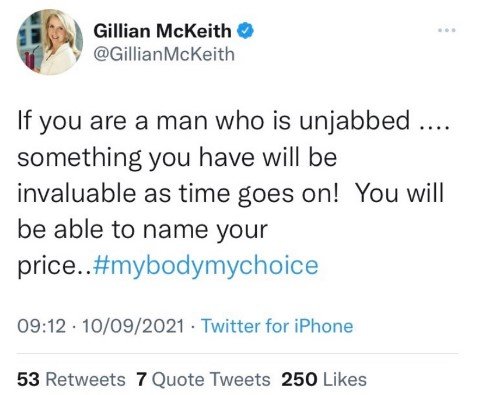
Task: Open the @GillianMcKeith handle link
Action: click(x=164, y=54)
